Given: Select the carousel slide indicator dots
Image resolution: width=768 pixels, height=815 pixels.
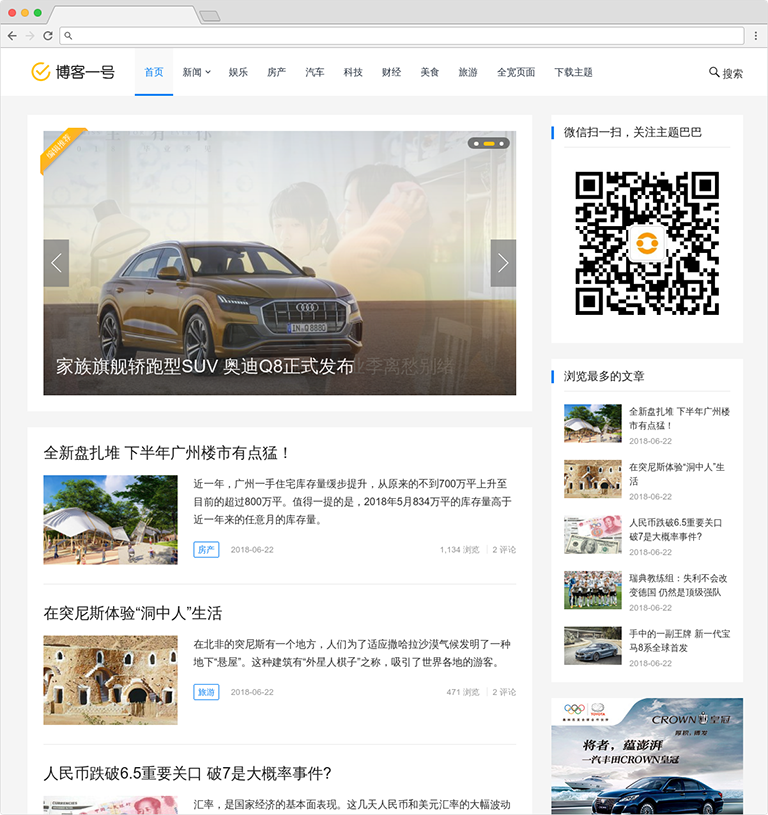Looking at the screenshot, I should (x=489, y=144).
